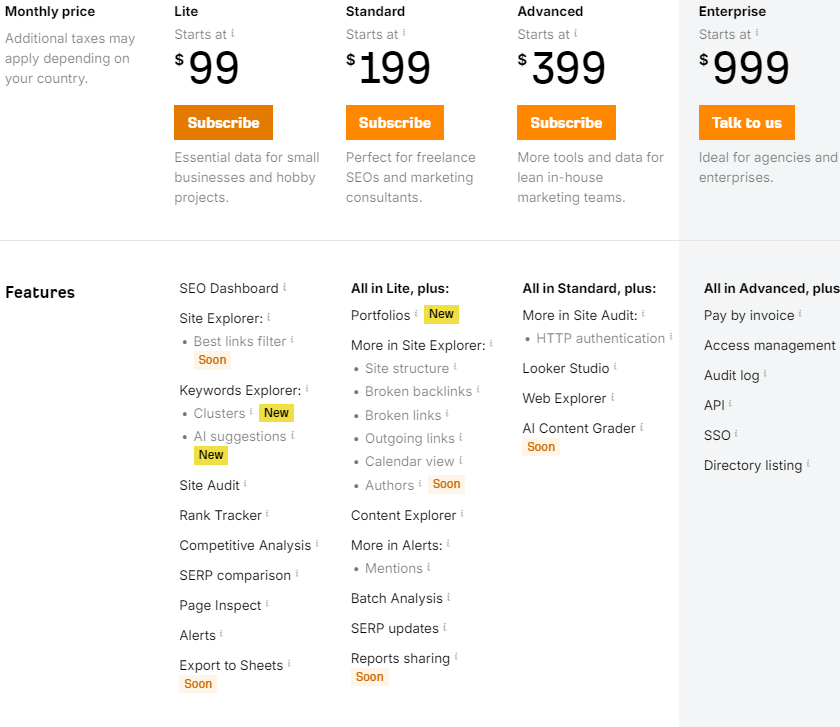Click the Soon badge under AI Content Grader

tap(541, 447)
